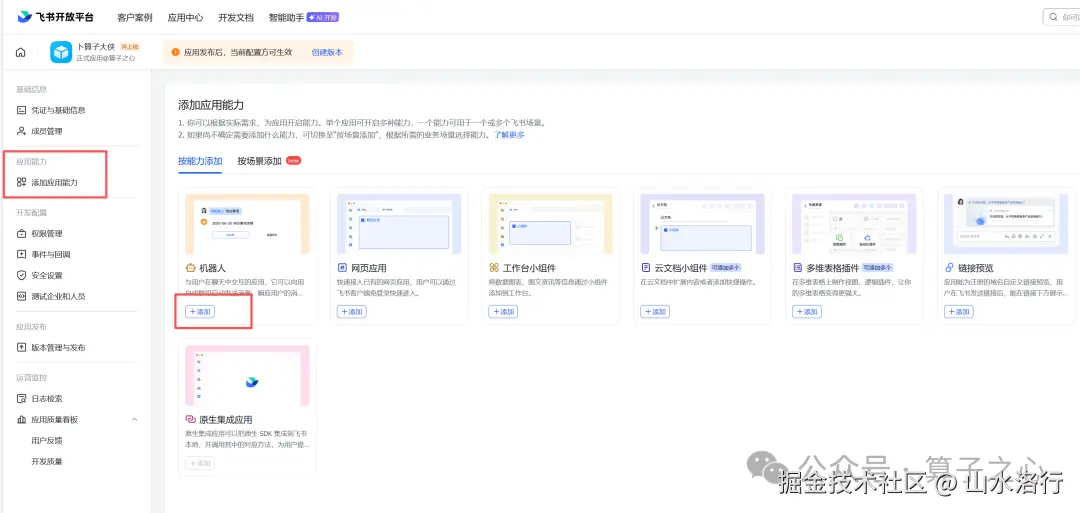1080x513 pixels.
Task: Click the 卜算子大侠 app cube icon
Action: [x=61, y=52]
